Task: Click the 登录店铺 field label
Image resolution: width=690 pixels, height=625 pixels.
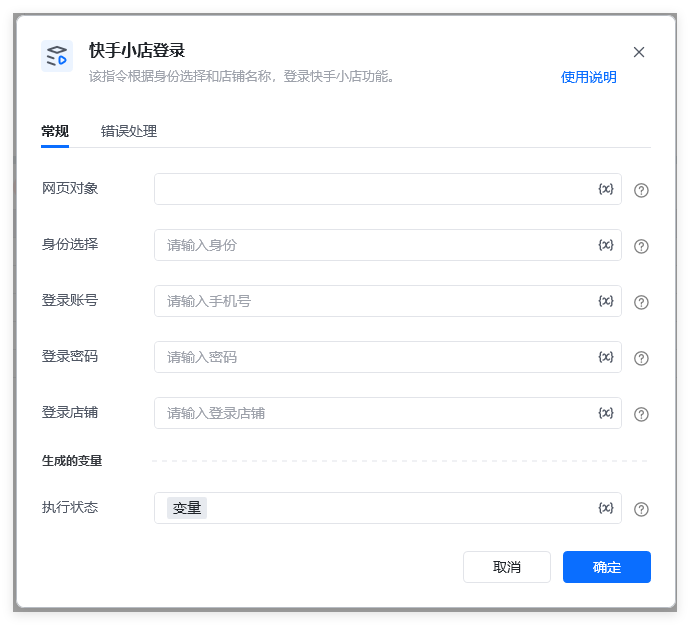Action: 70,412
